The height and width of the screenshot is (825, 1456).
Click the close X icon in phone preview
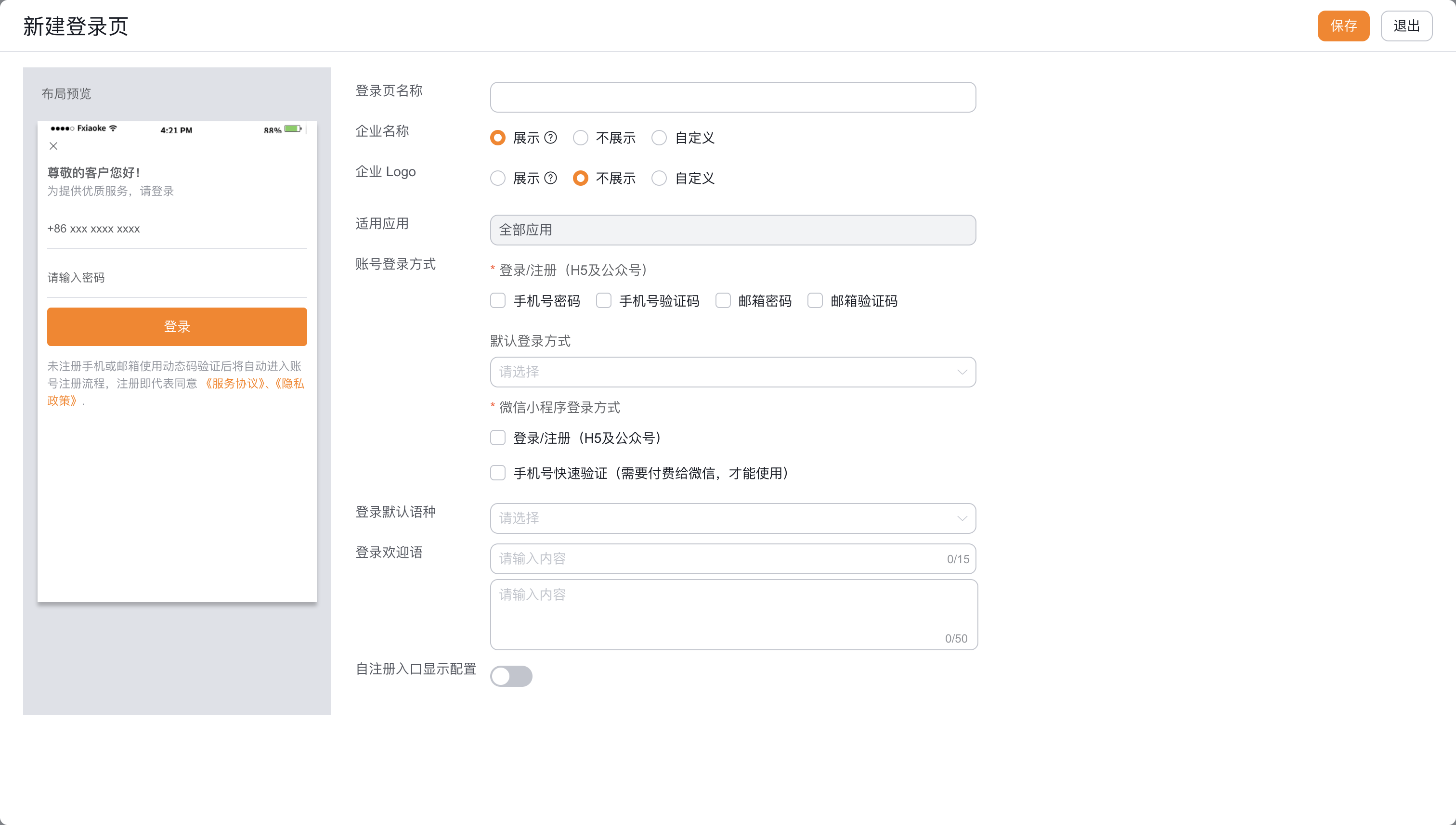click(53, 146)
